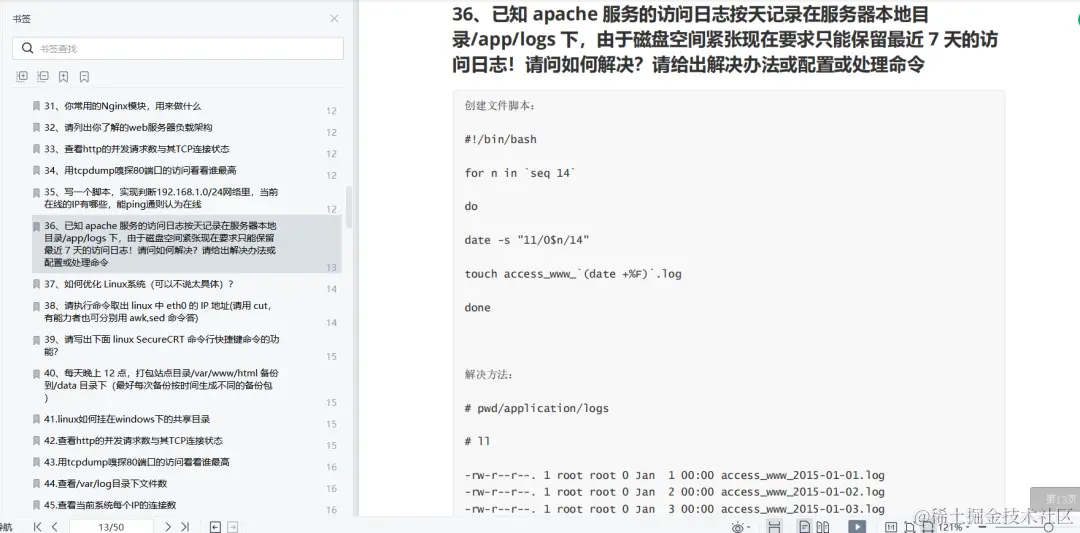Open bookmark 43.用tcpdump嗅探80端口
This screenshot has height=533, width=1080.
click(136, 461)
